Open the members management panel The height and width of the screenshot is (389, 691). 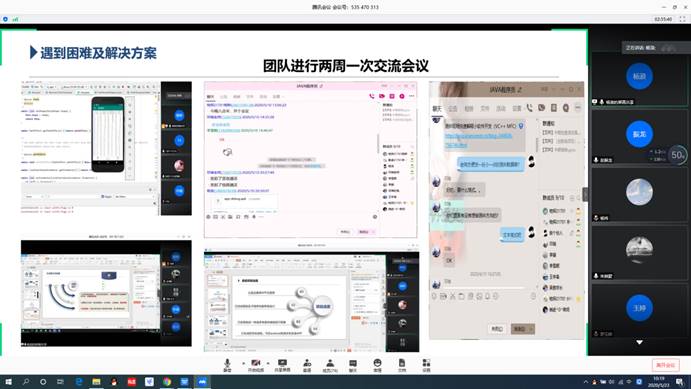click(x=330, y=365)
